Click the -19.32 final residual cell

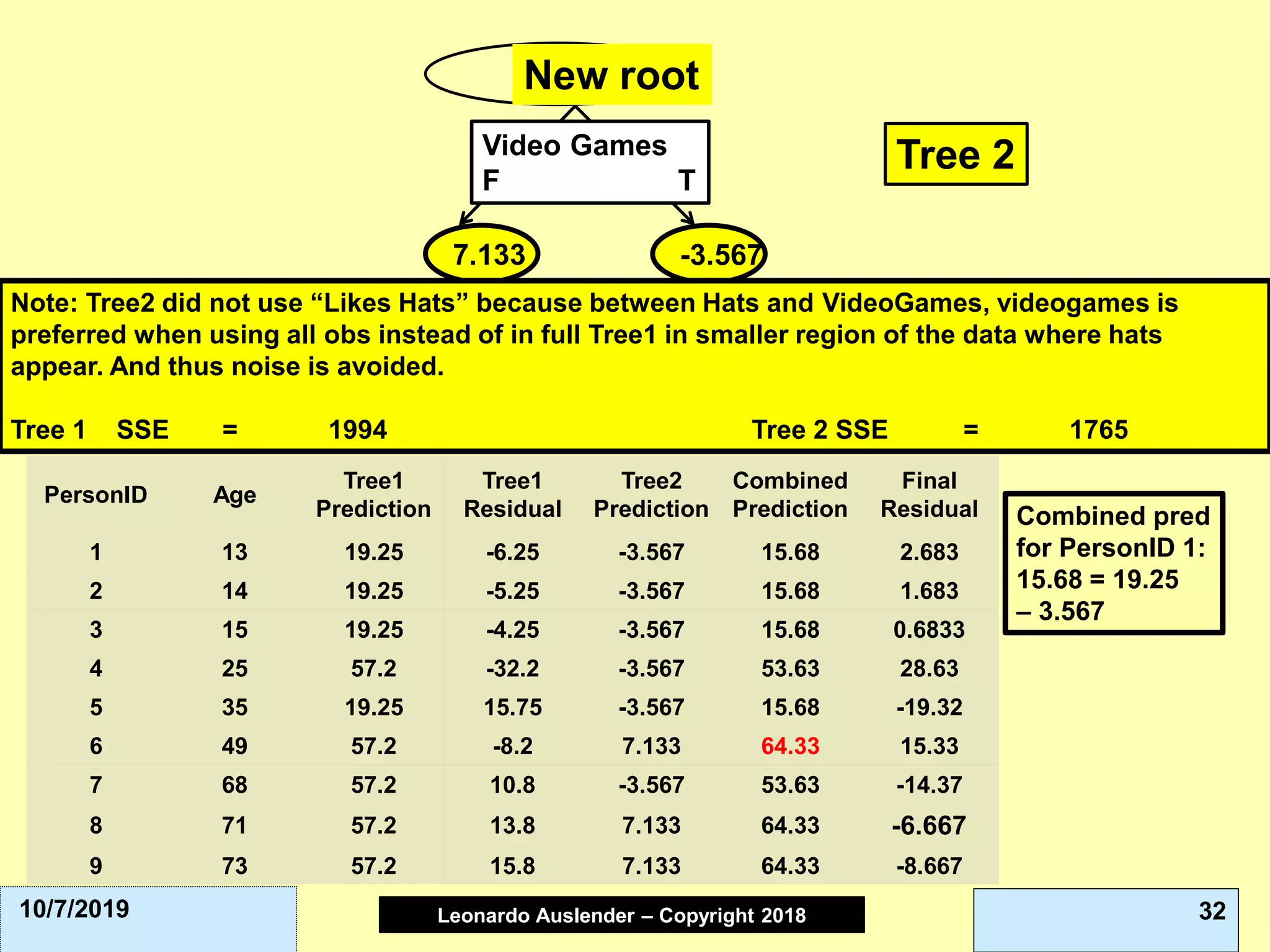929,707
